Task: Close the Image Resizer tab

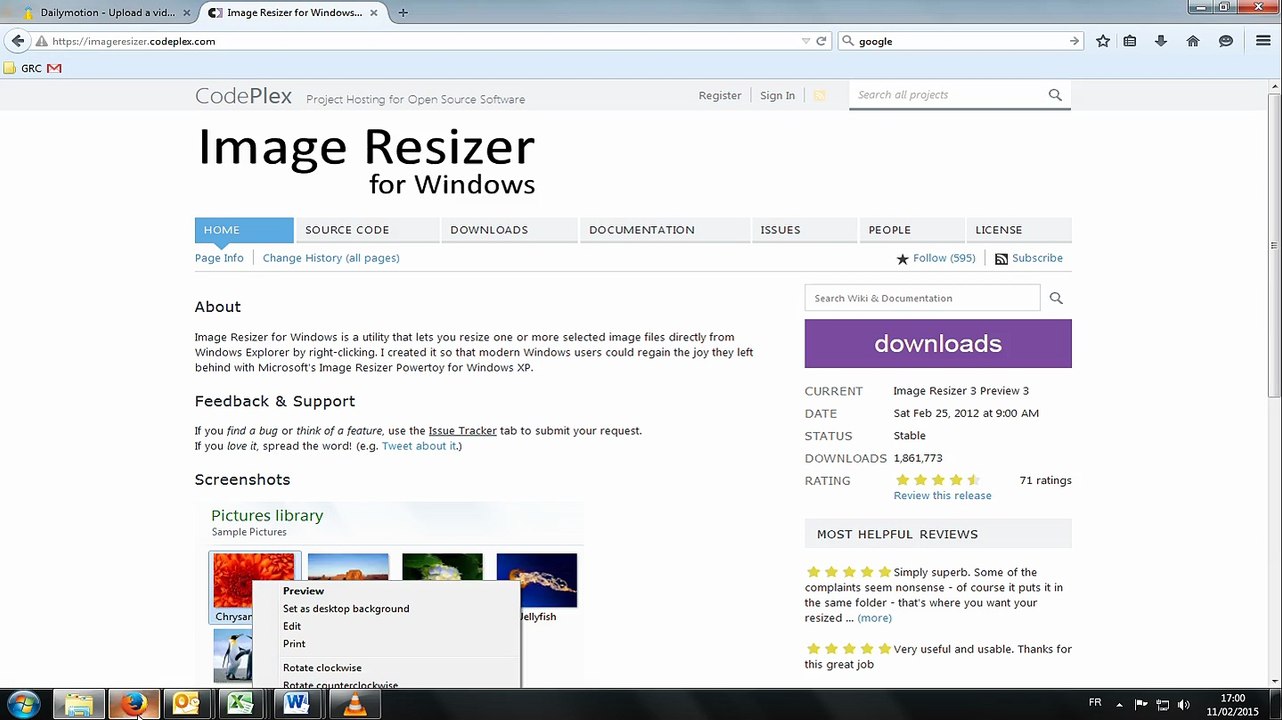Action: [x=374, y=13]
